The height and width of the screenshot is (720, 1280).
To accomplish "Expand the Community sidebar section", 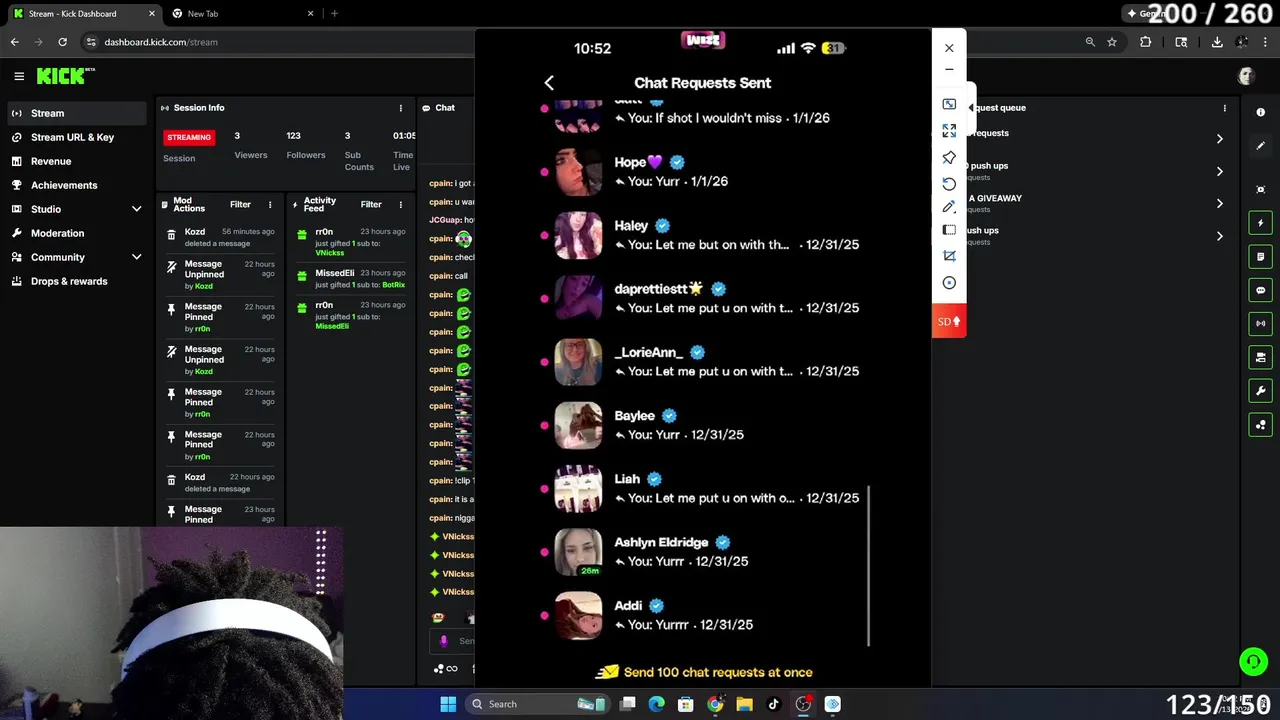I will click(x=77, y=257).
